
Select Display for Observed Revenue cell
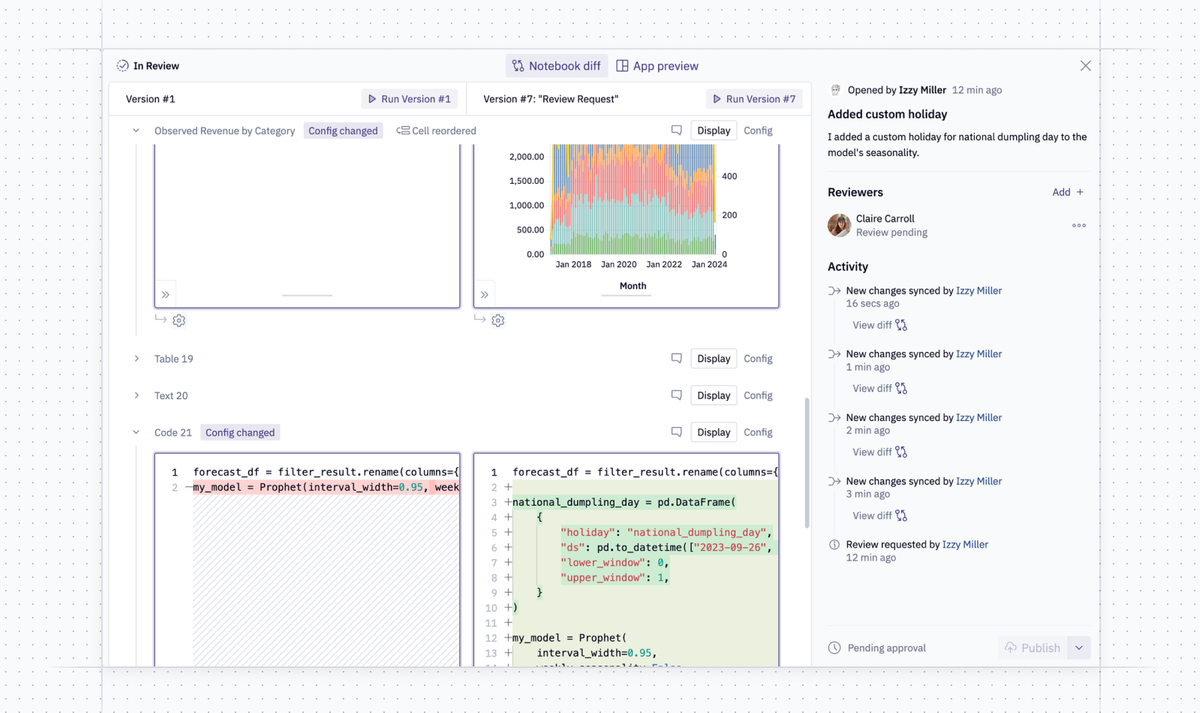(714, 131)
